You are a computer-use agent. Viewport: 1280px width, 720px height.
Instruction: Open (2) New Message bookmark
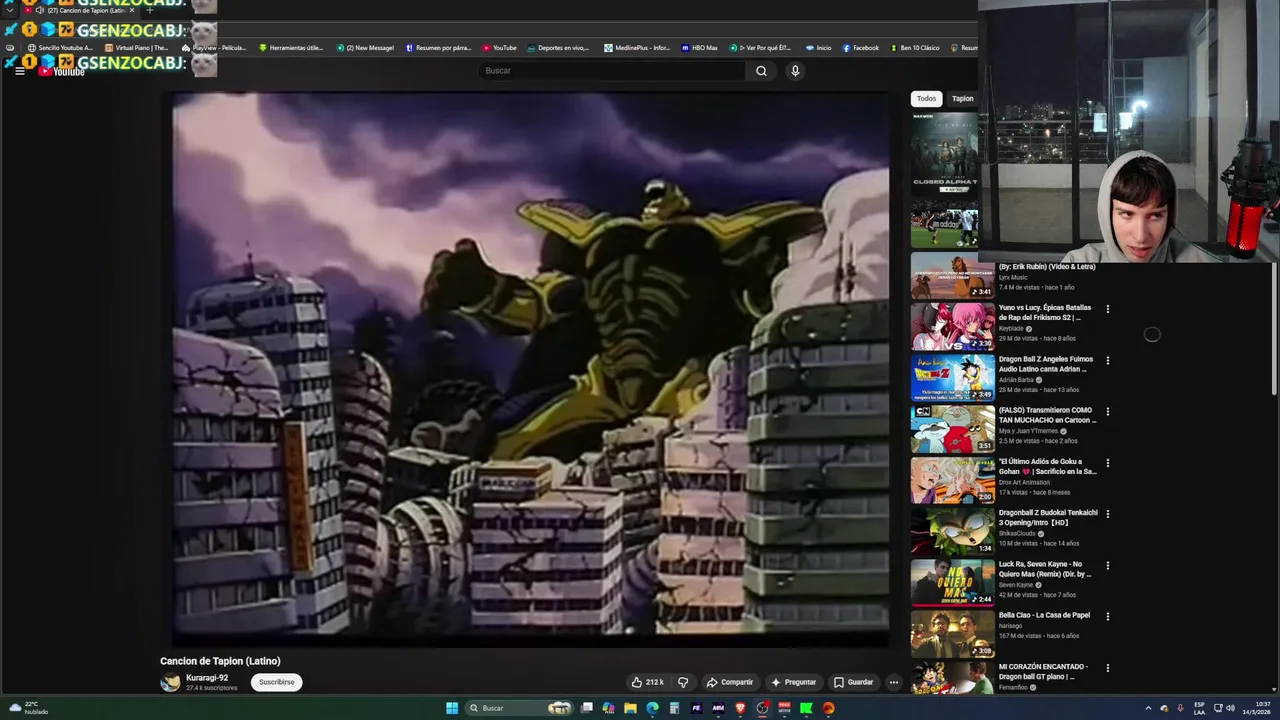tap(365, 48)
